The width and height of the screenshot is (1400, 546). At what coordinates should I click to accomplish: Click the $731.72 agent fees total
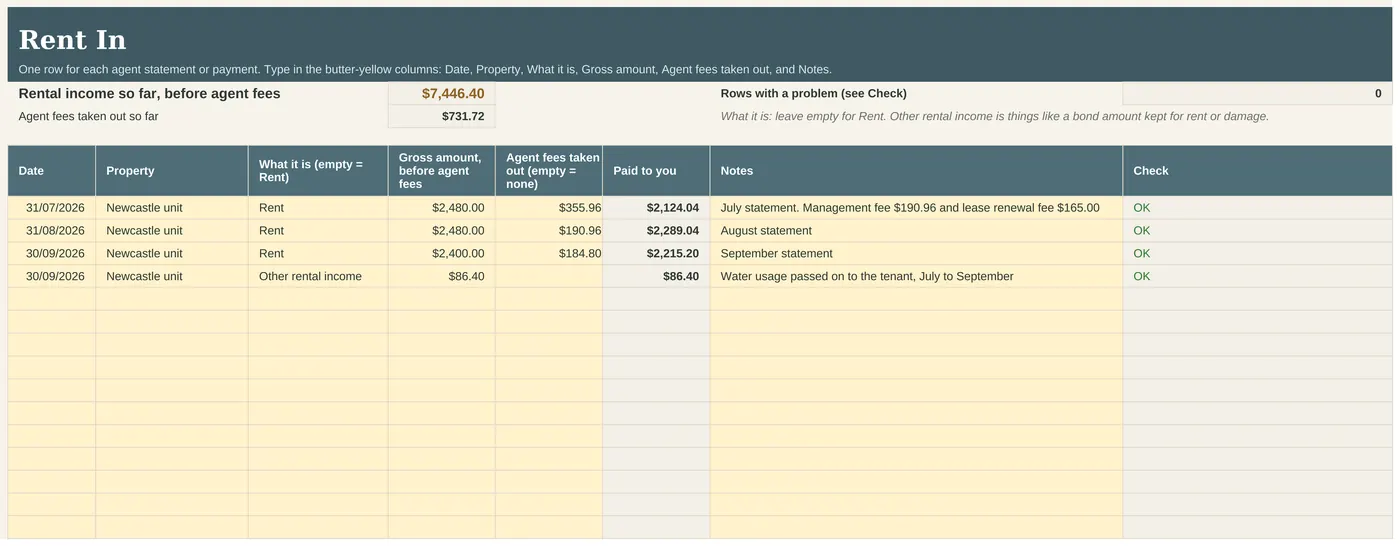441,116
